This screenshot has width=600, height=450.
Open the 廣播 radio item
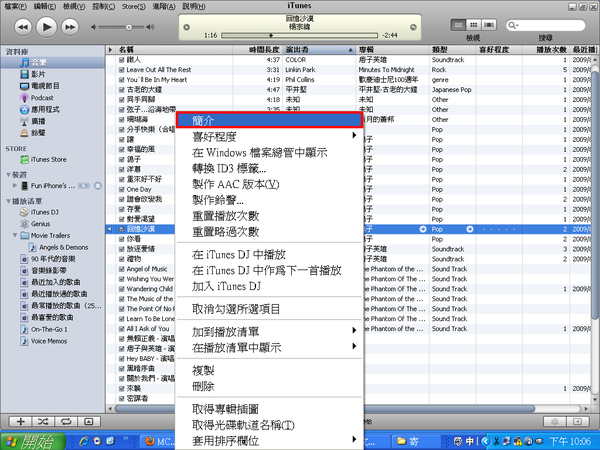pos(38,121)
